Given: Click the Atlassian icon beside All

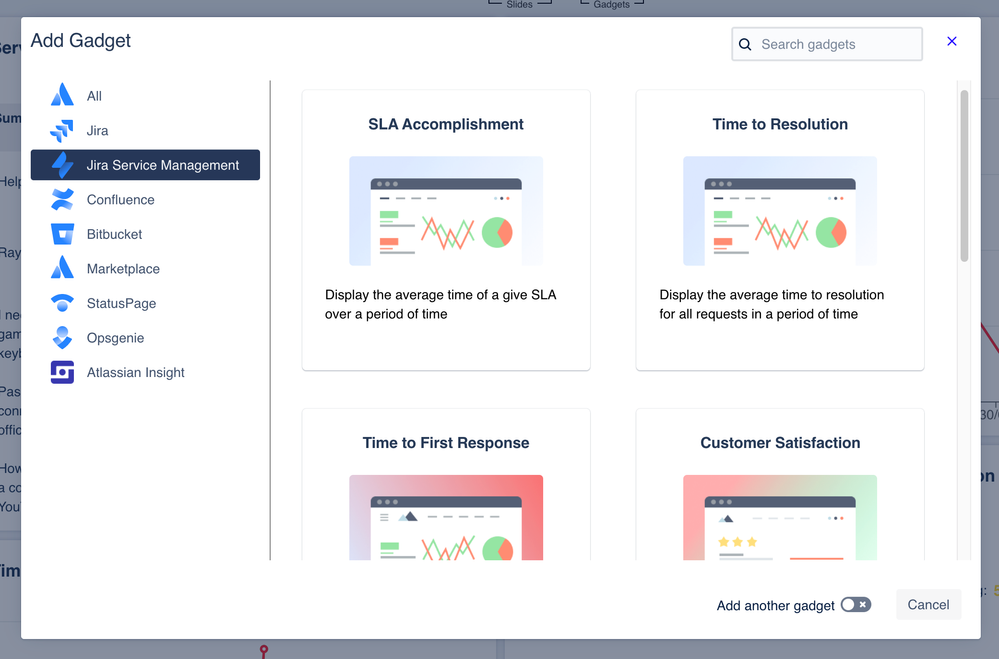Looking at the screenshot, I should click(62, 96).
